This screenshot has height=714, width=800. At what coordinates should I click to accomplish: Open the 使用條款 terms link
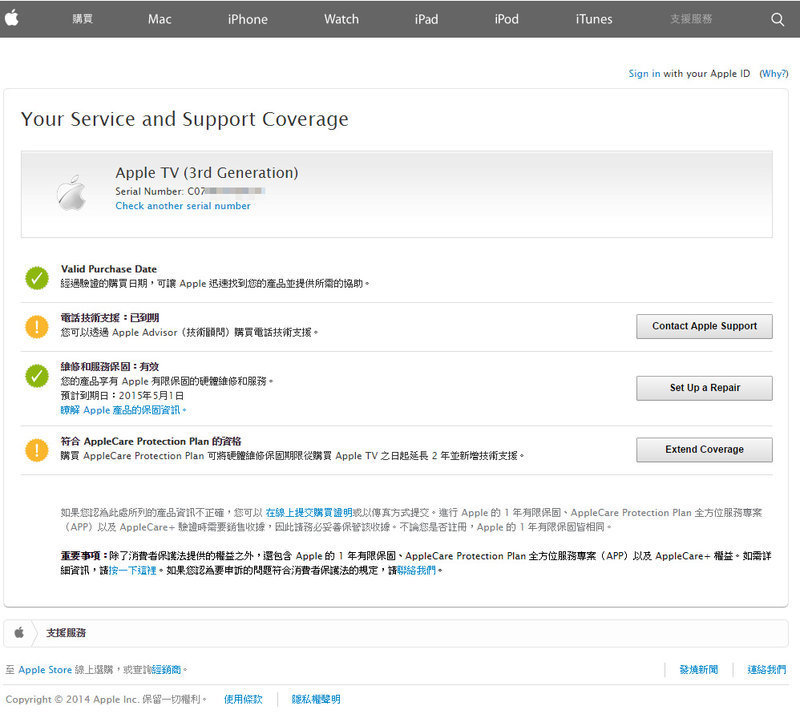click(243, 699)
